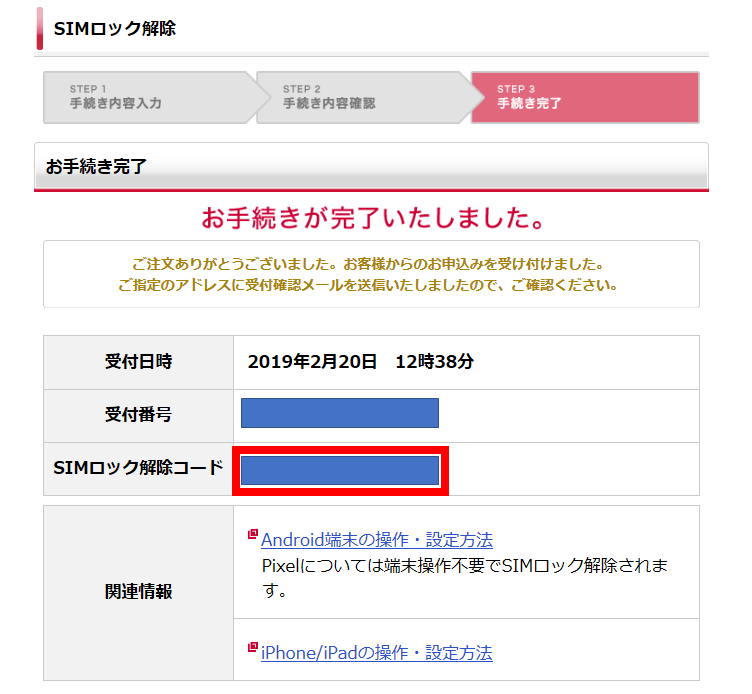Image resolution: width=752 pixels, height=694 pixels.
Task: Select the STEP 2 手続き内容確認 step
Action: 363,97
